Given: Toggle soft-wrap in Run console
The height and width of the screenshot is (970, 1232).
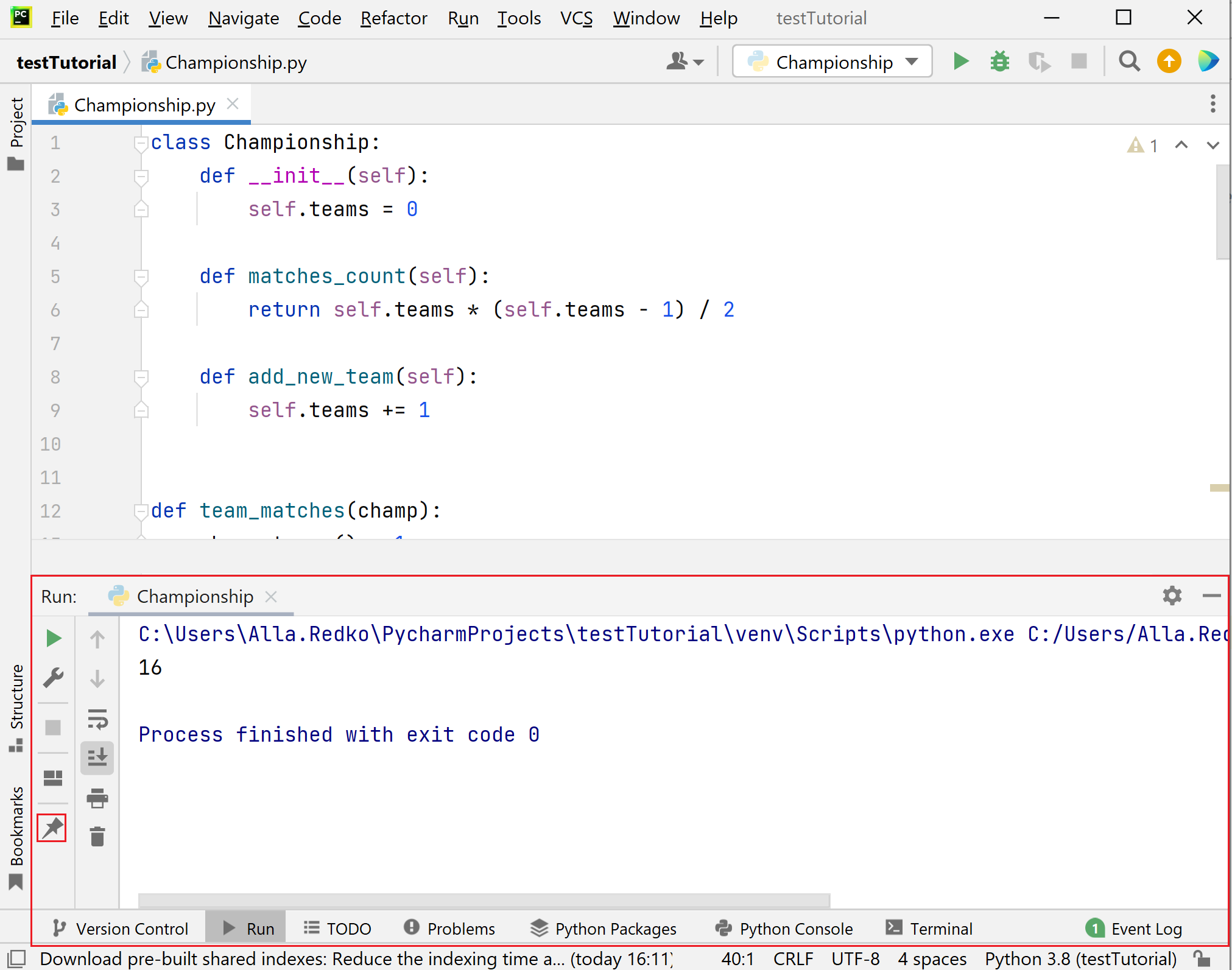Looking at the screenshot, I should coord(97,719).
